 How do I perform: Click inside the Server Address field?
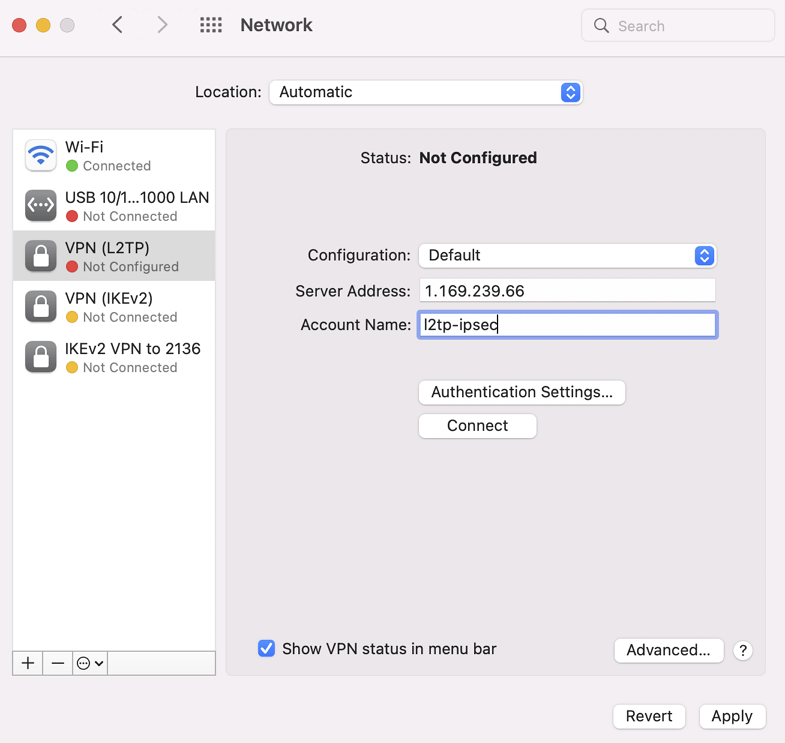567,291
